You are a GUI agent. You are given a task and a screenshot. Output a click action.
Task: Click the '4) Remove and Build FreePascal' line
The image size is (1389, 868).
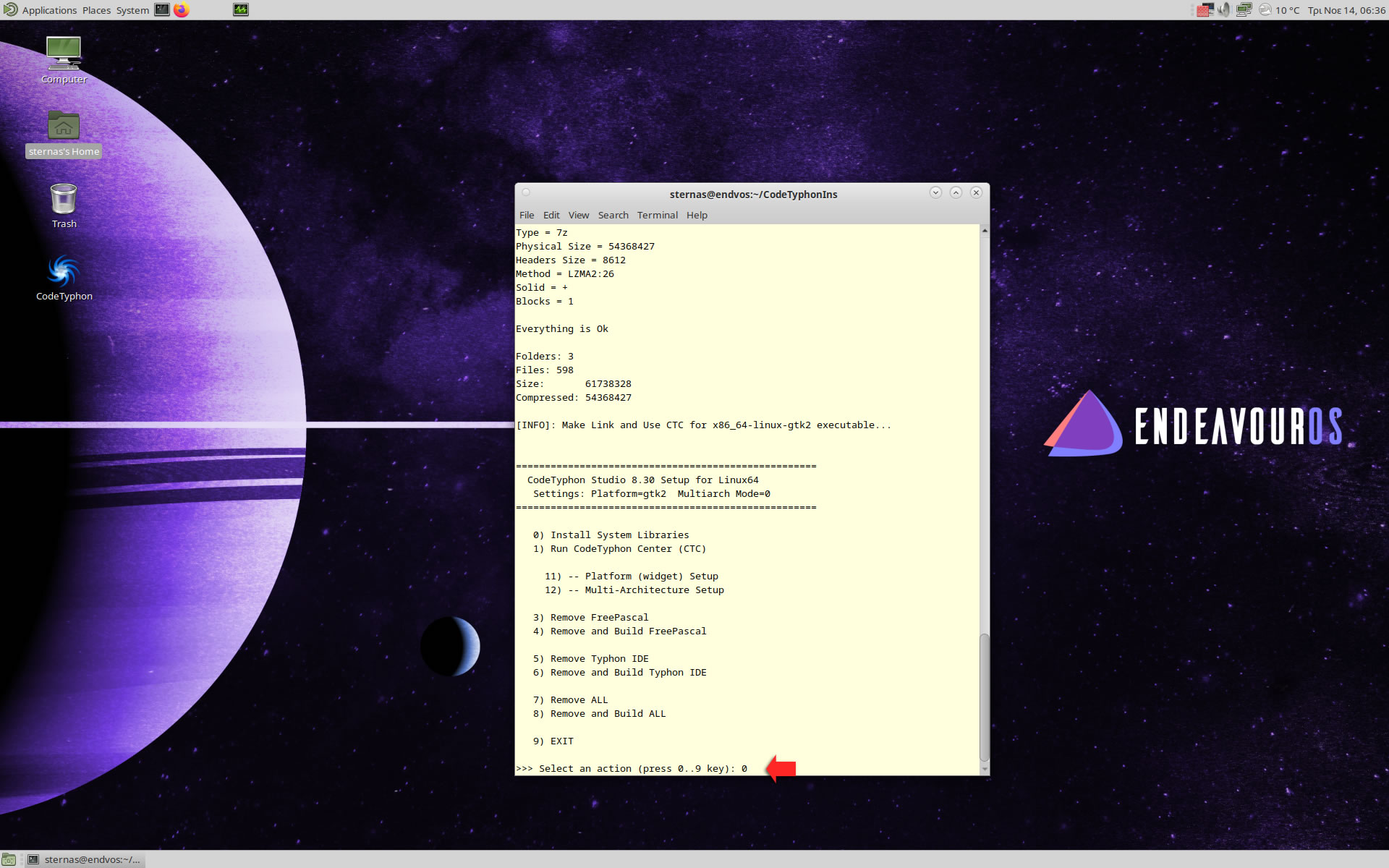(x=619, y=631)
